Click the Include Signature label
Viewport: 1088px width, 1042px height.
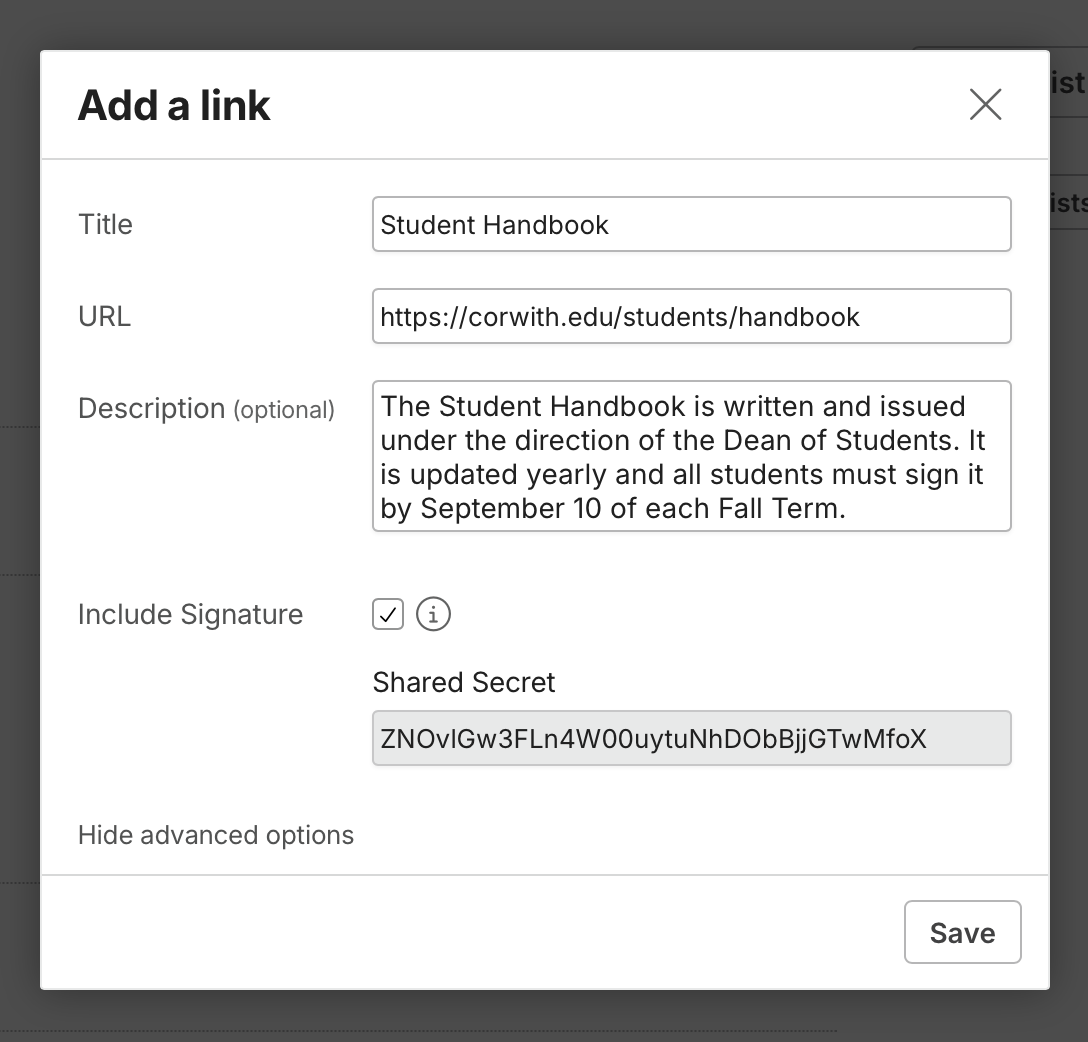tap(190, 615)
